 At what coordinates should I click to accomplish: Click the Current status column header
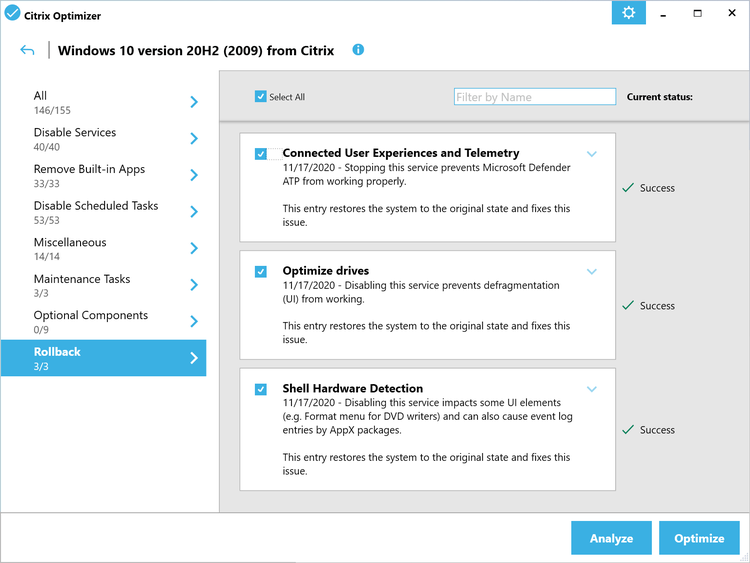coord(660,97)
